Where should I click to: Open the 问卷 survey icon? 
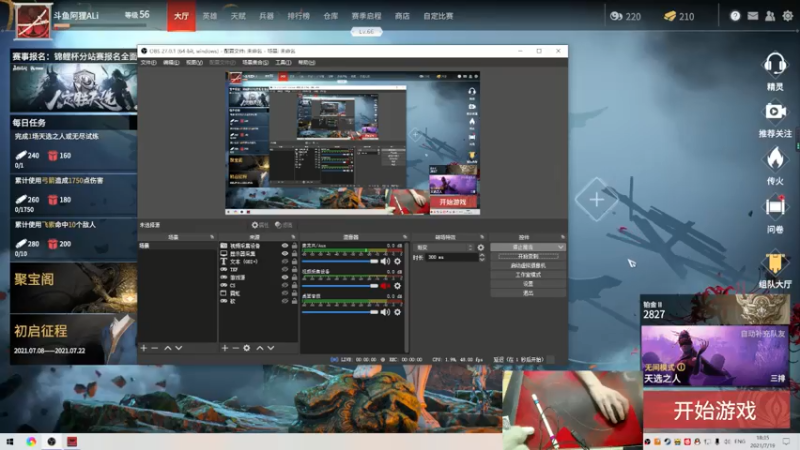tap(774, 207)
